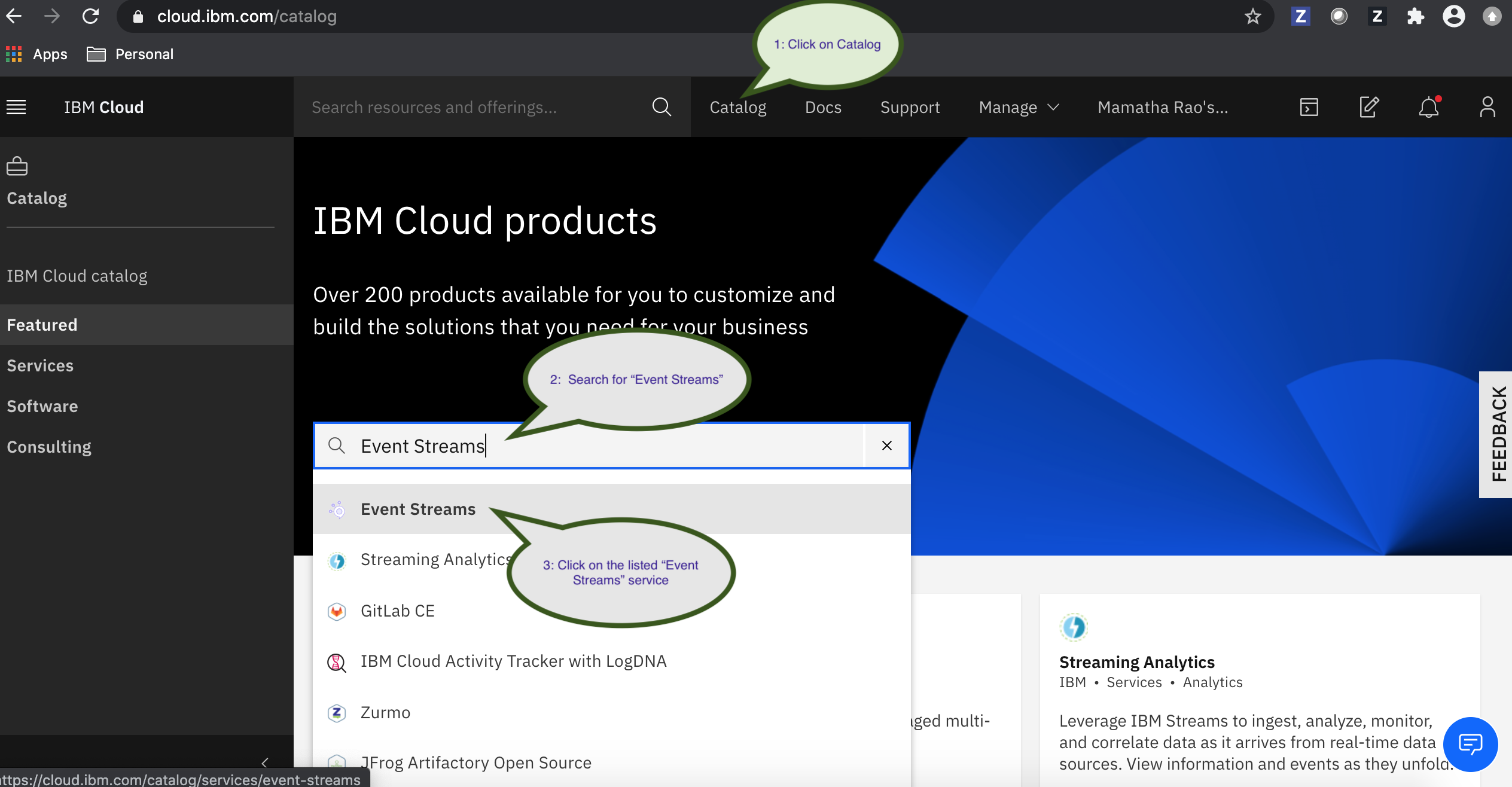1512x787 pixels.
Task: Open Docs from the top navigation
Action: [x=823, y=107]
